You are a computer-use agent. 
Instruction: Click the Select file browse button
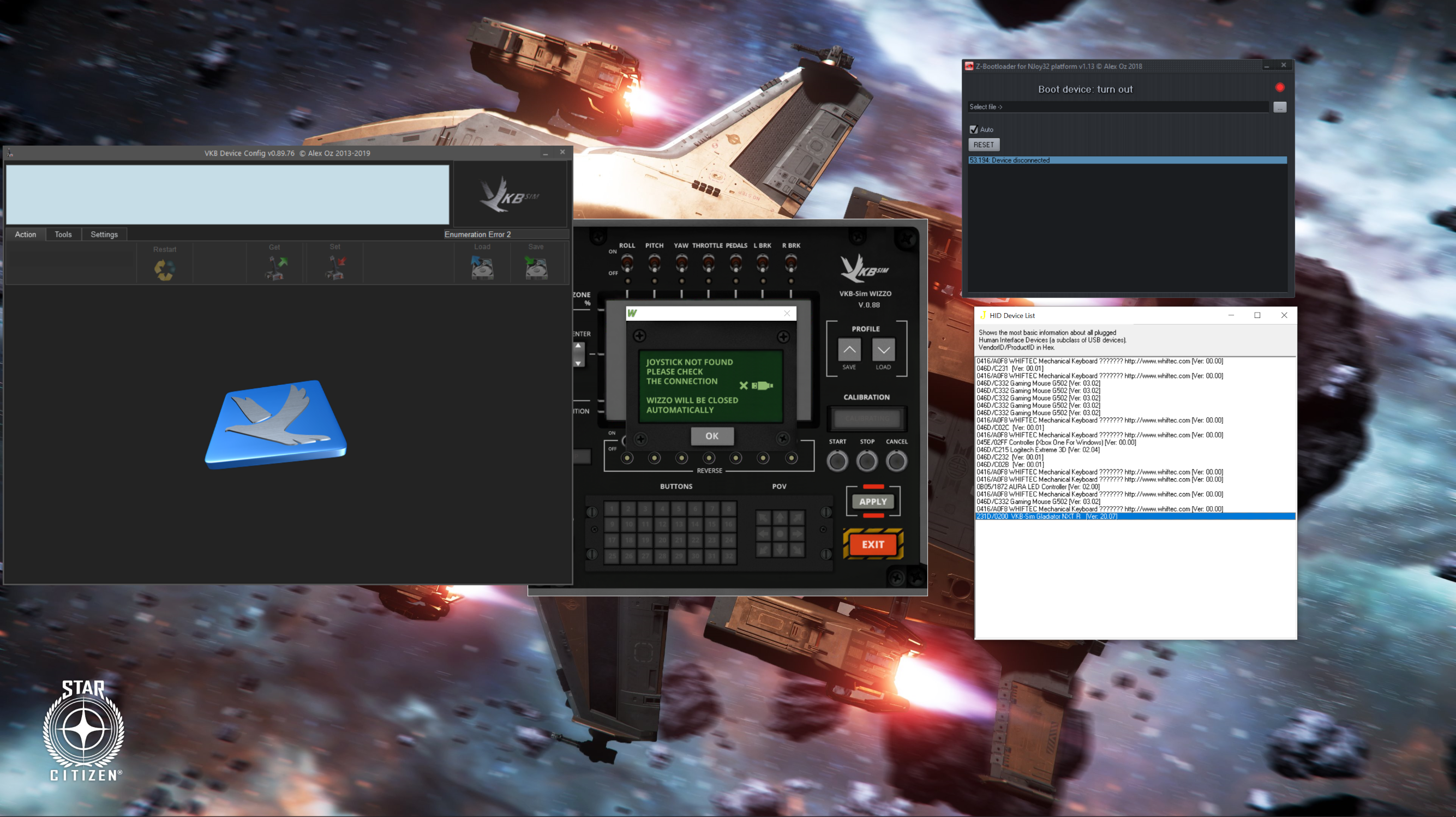(x=1280, y=107)
